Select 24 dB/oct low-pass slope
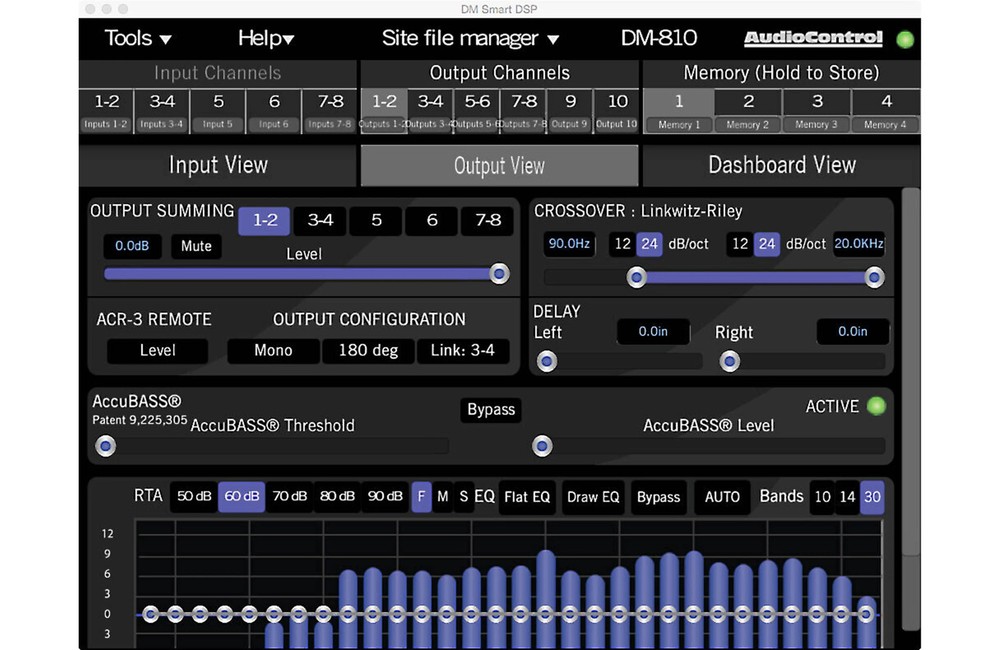 click(x=767, y=244)
